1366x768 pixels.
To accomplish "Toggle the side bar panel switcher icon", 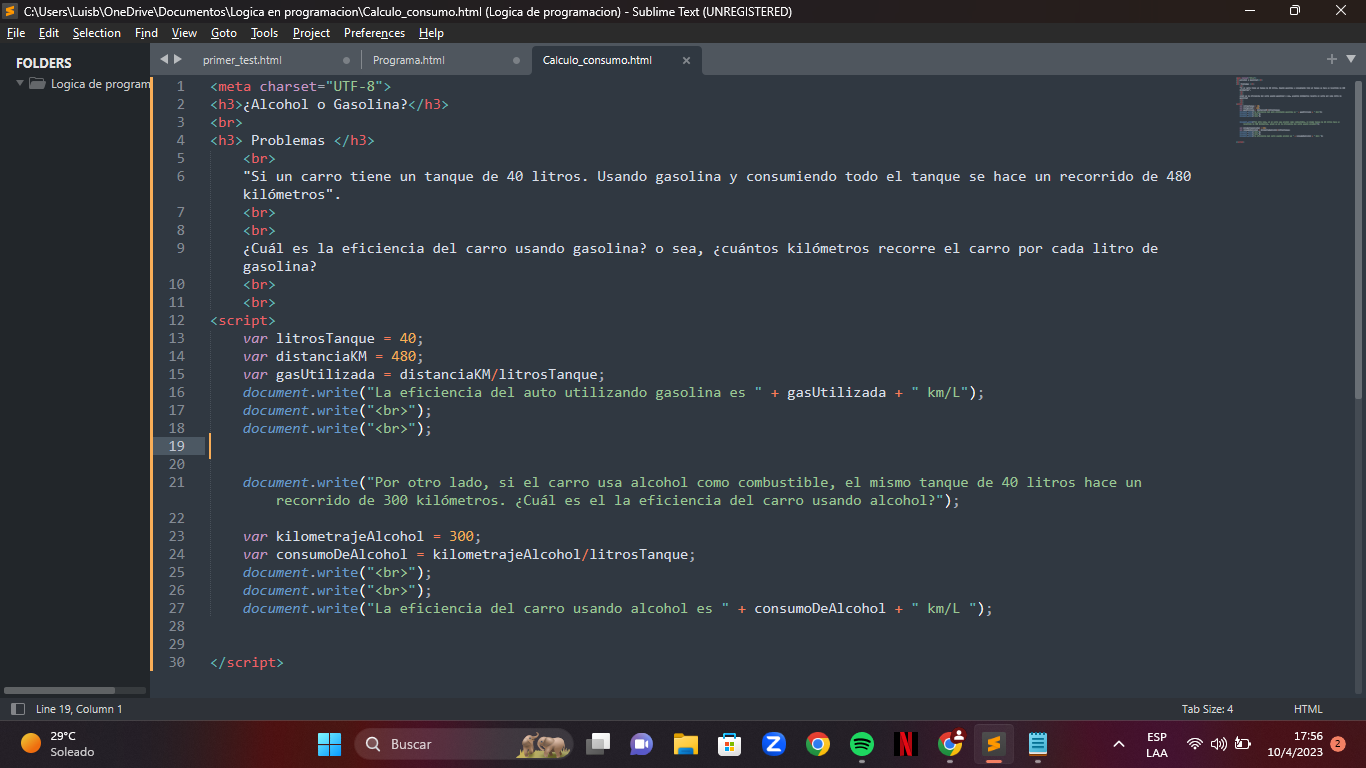I will coord(17,709).
